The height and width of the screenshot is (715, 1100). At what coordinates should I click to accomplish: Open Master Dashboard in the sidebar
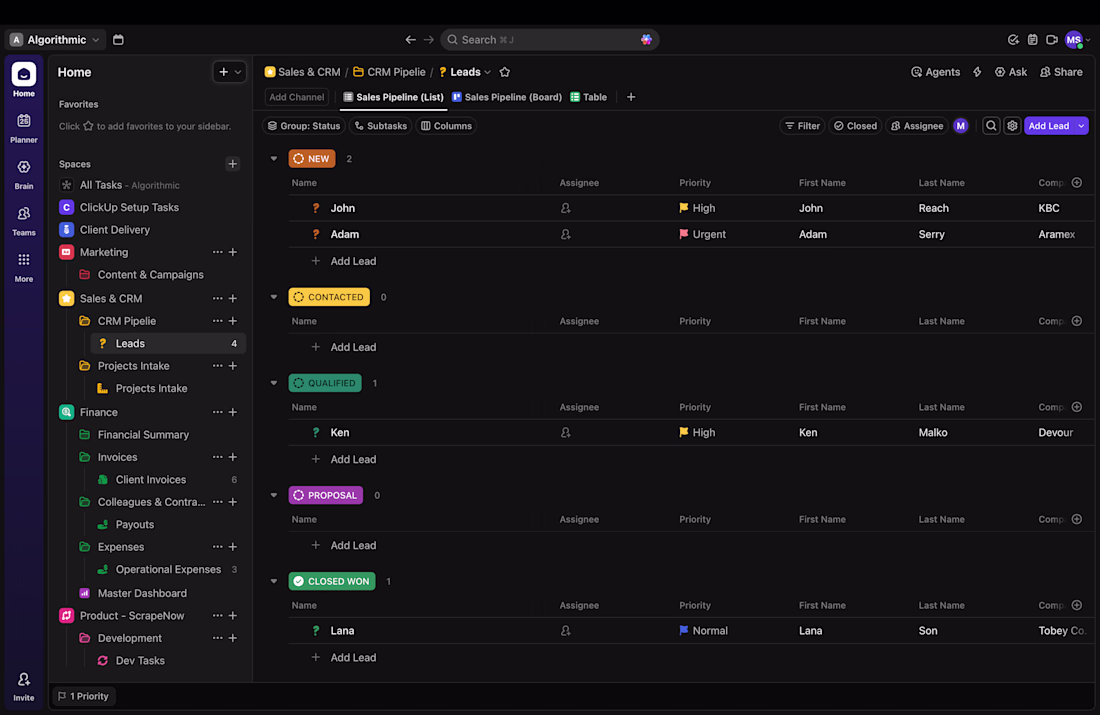point(142,593)
